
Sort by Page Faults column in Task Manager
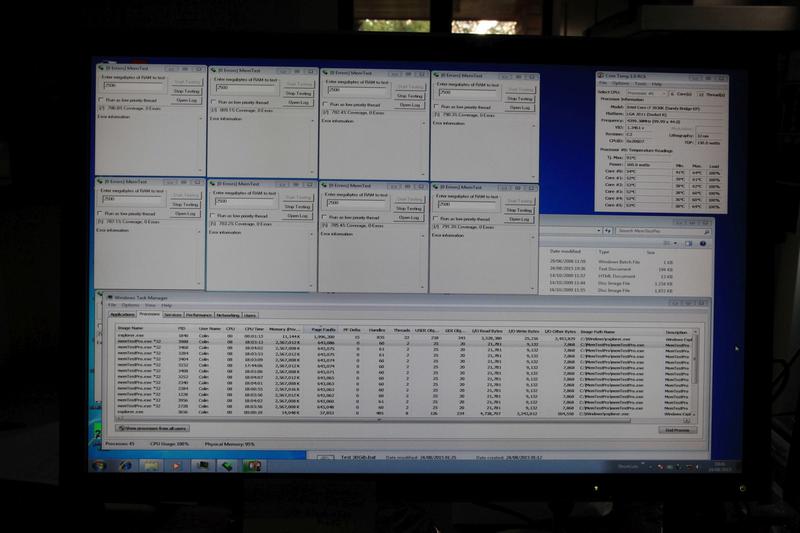pos(321,329)
